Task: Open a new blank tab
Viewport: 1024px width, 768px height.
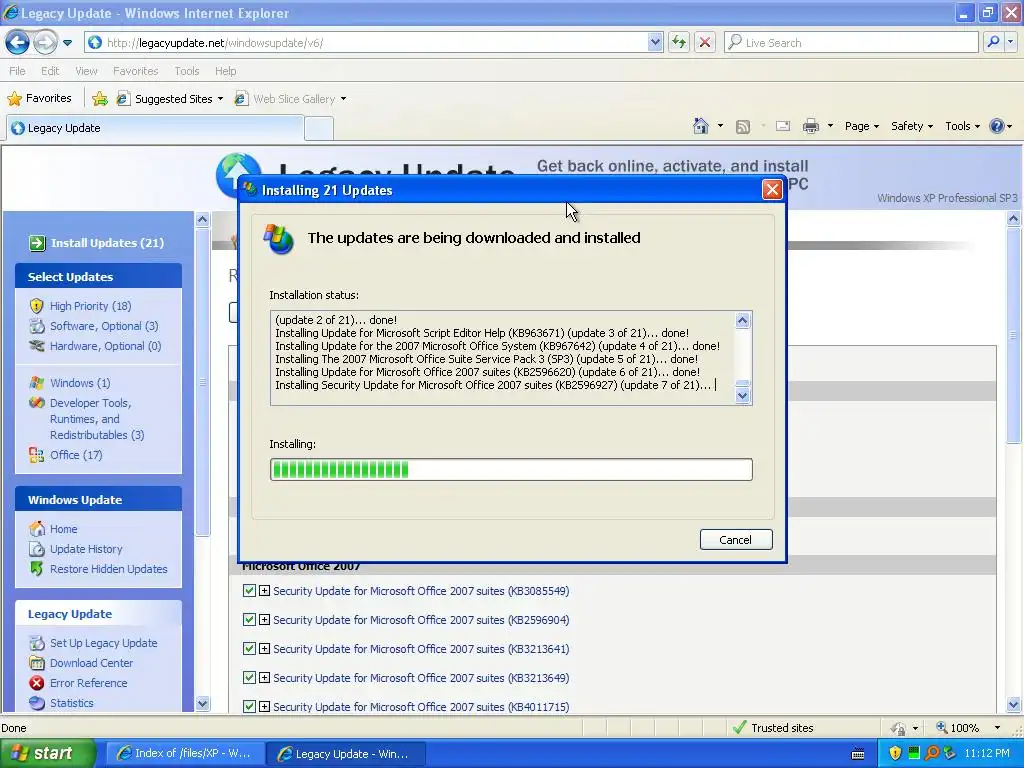Action: click(x=319, y=129)
